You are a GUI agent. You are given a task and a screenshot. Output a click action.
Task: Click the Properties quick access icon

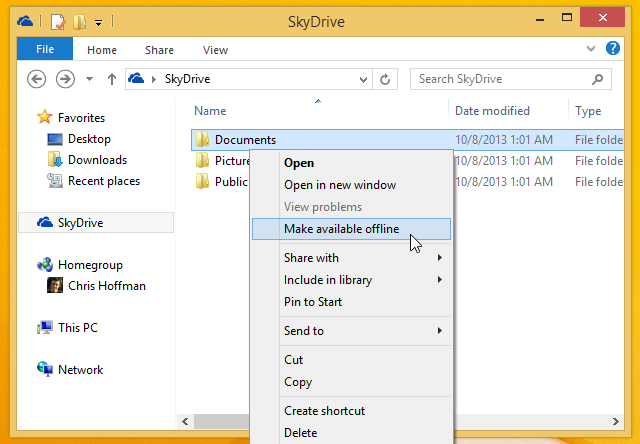[x=59, y=20]
